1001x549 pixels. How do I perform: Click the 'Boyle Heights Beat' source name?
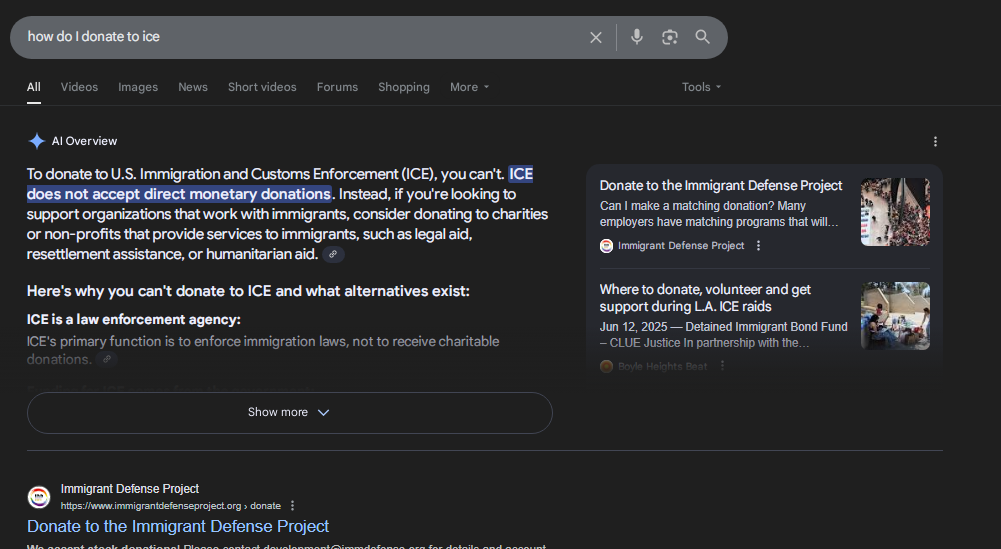pyautogui.click(x=662, y=366)
